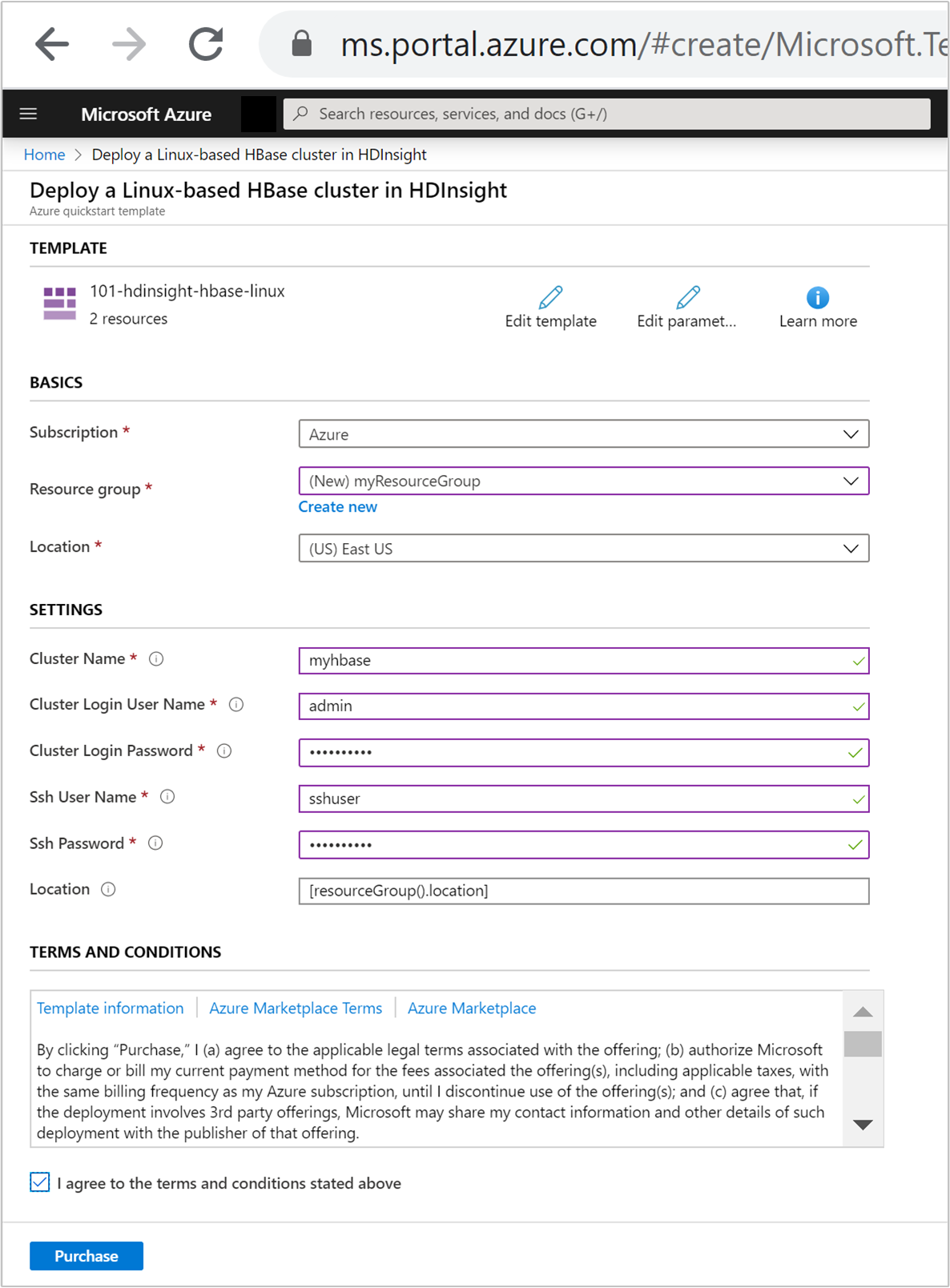Screen dimensions: 950x1288
Task: Click the Edit template pencil icon
Action: [550, 297]
